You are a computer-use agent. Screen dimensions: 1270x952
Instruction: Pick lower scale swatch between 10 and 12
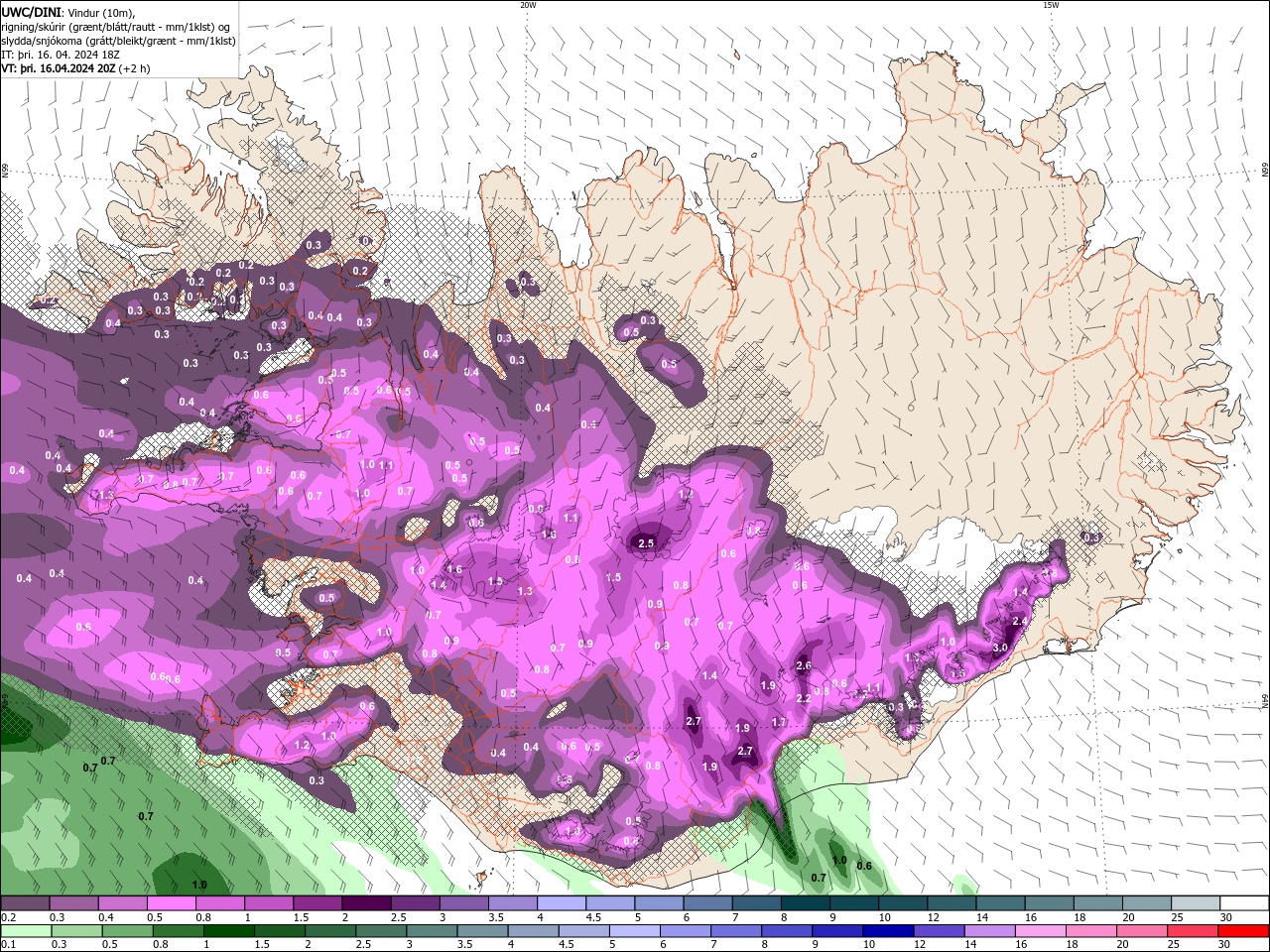point(889,931)
